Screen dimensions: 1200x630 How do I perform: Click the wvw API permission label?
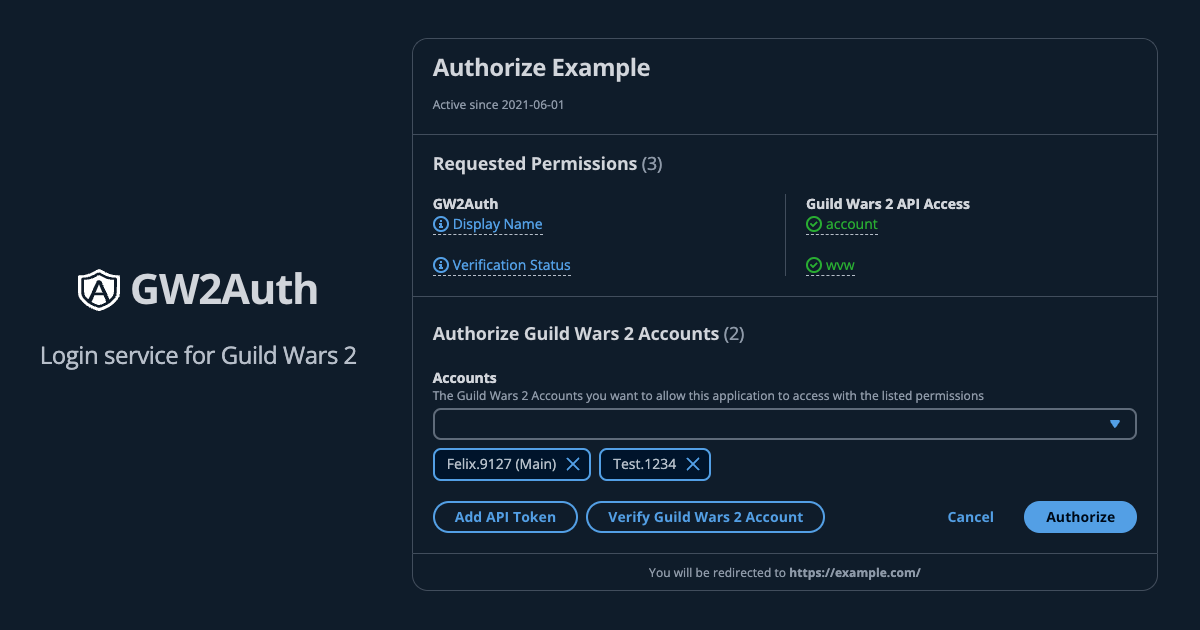(840, 266)
